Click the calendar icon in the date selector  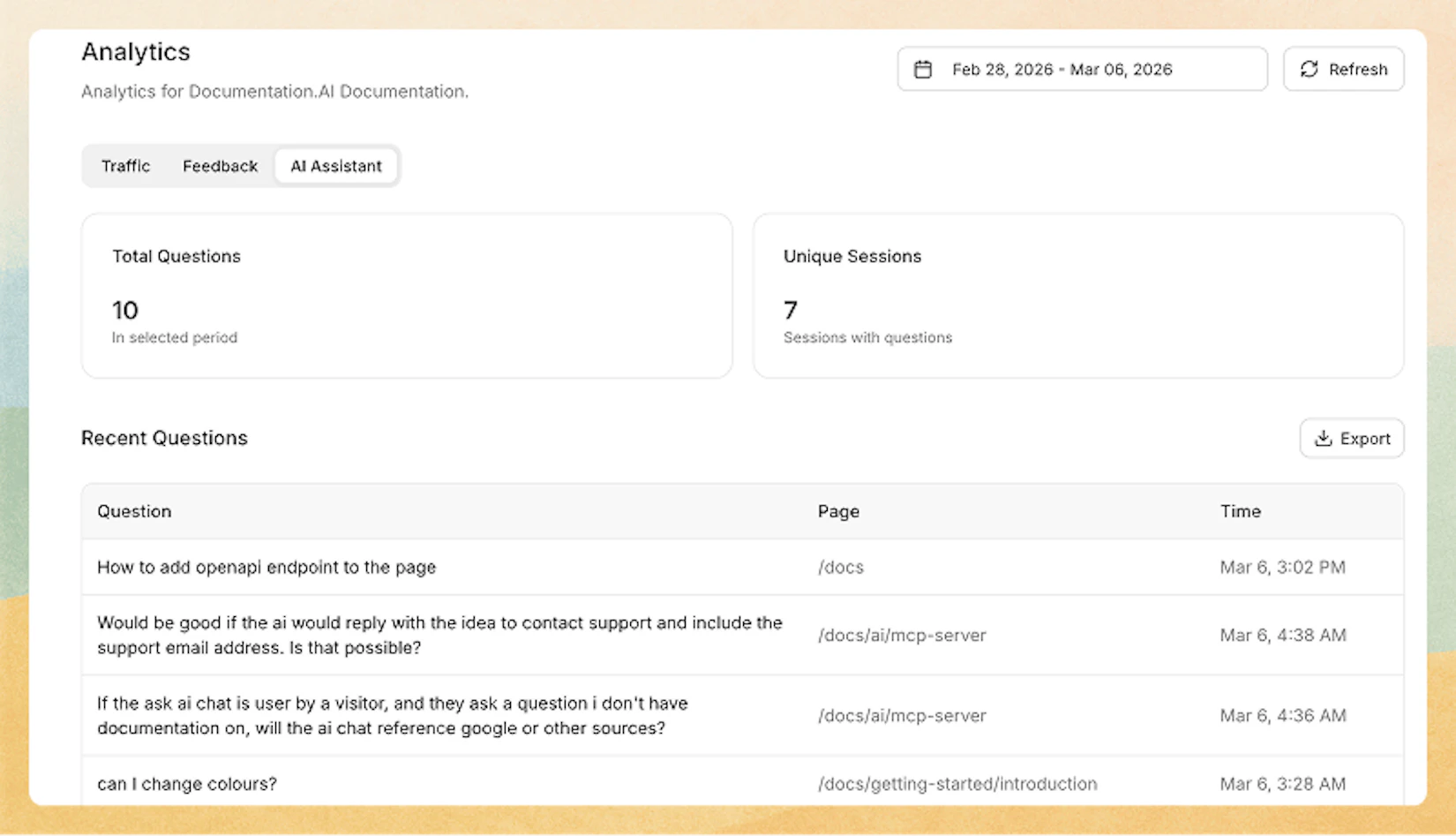tap(923, 69)
